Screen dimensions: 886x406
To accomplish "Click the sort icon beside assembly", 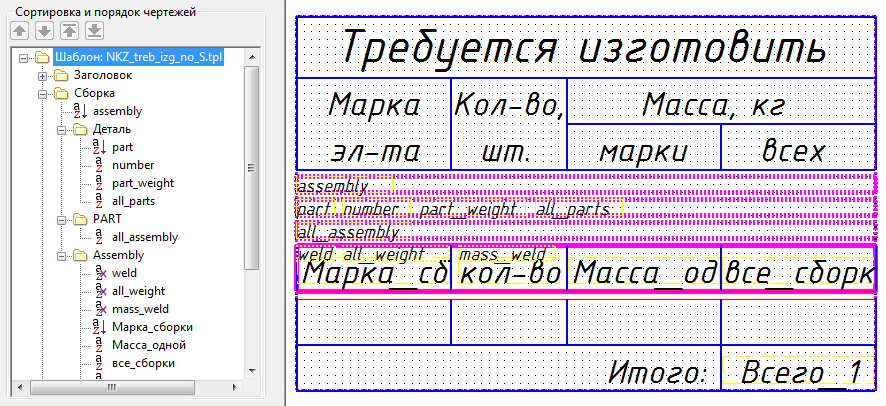I will pos(81,111).
